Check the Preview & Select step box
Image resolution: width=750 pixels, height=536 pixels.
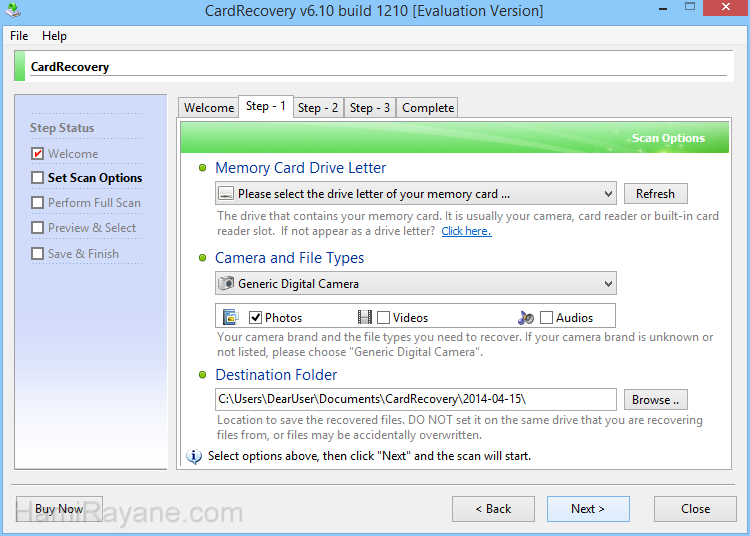click(37, 228)
